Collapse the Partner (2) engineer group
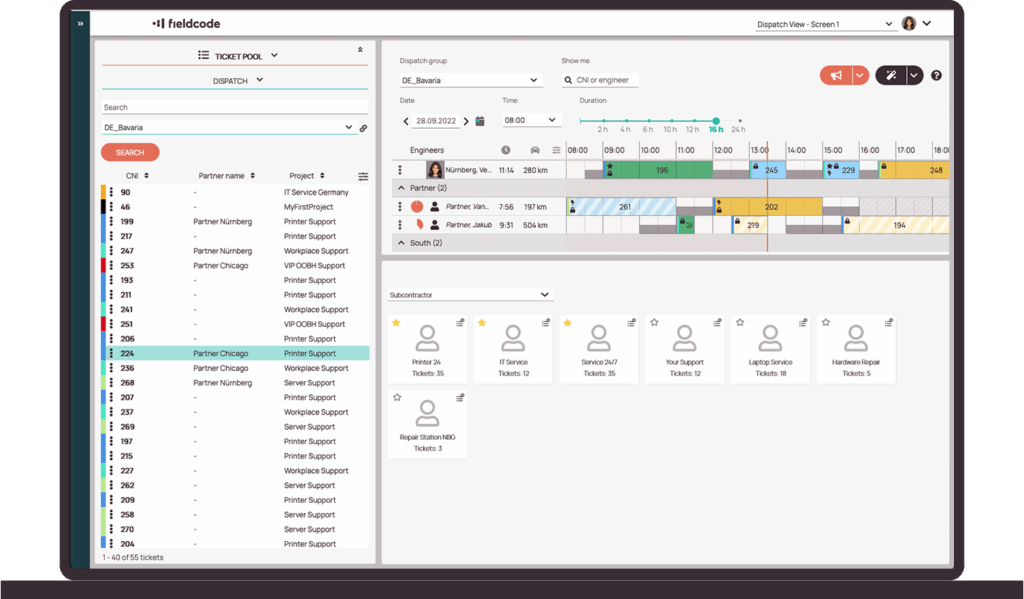The height and width of the screenshot is (599, 1024). pyautogui.click(x=401, y=187)
